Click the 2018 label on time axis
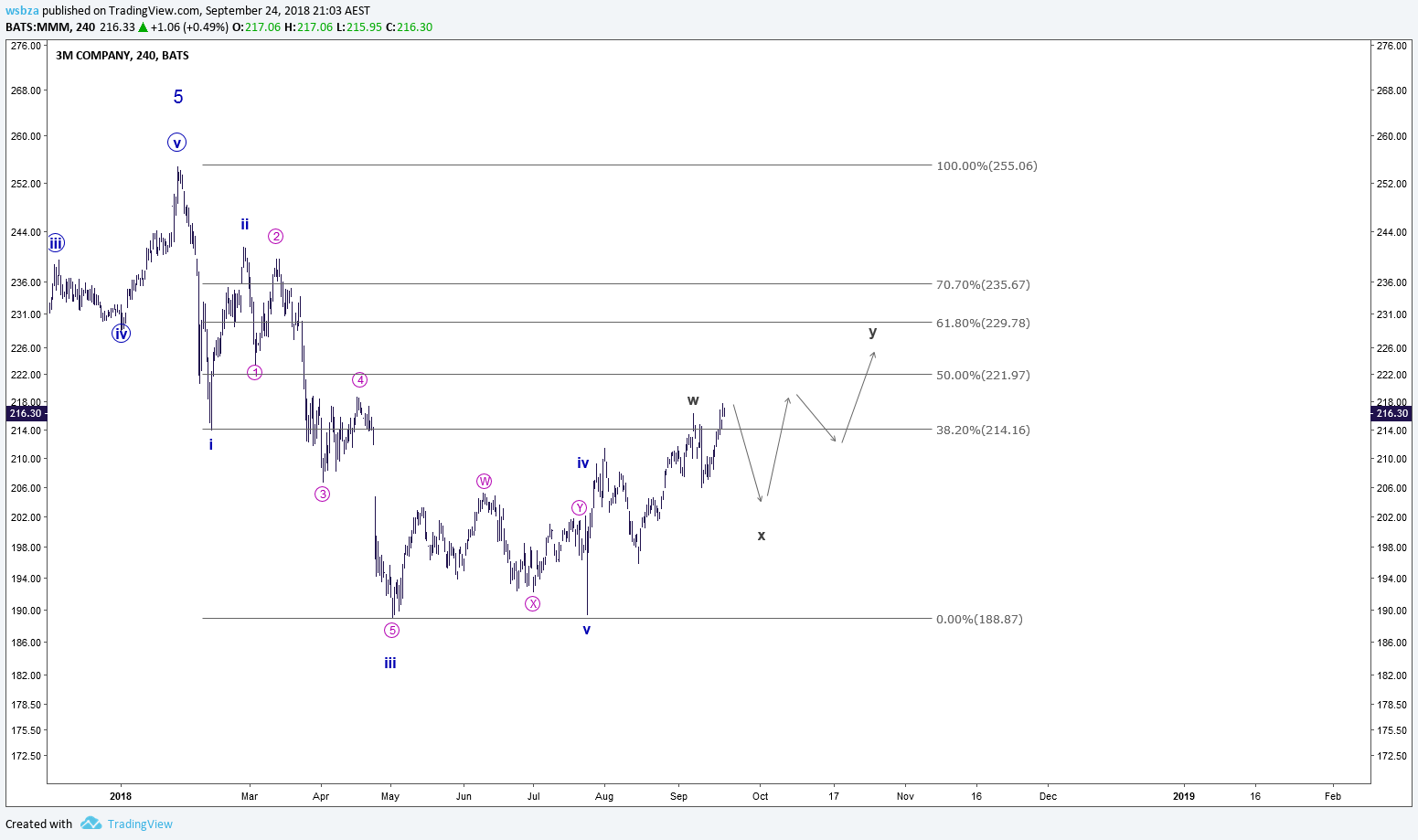The height and width of the screenshot is (840, 1418). [x=121, y=796]
